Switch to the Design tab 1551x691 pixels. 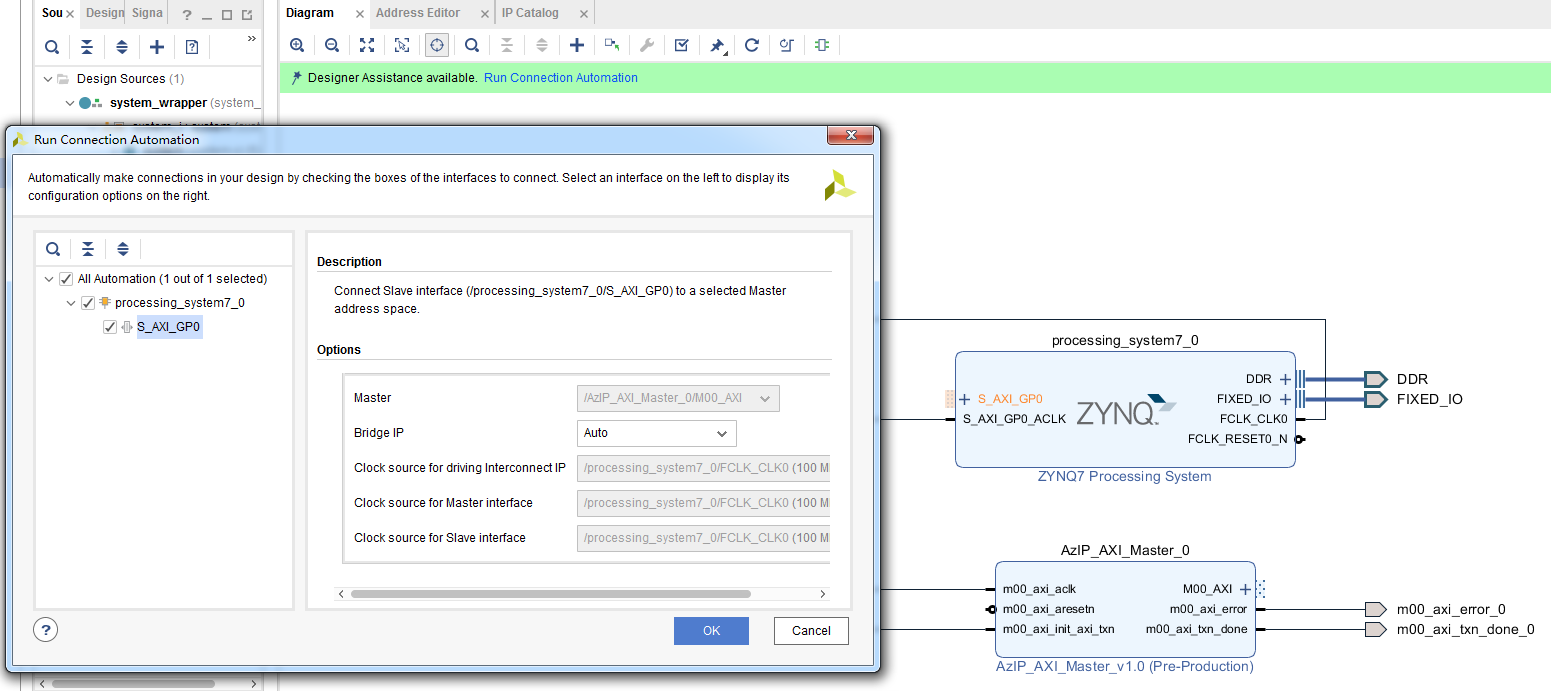coord(104,13)
